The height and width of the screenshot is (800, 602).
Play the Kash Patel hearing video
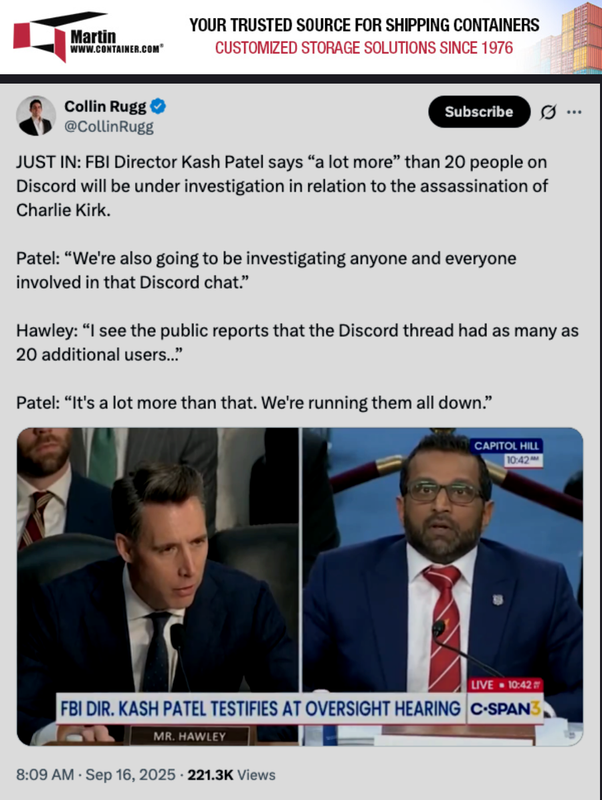coord(300,586)
